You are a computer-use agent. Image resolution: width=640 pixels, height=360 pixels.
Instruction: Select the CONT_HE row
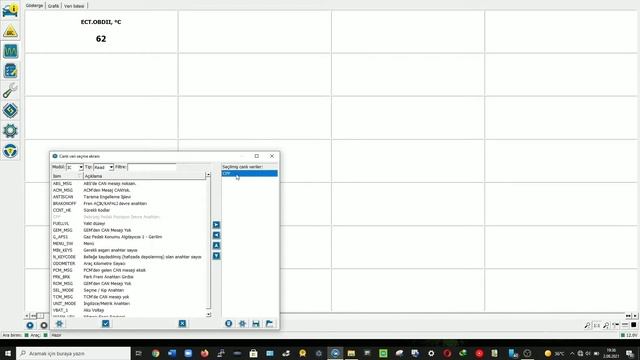[x=129, y=210]
